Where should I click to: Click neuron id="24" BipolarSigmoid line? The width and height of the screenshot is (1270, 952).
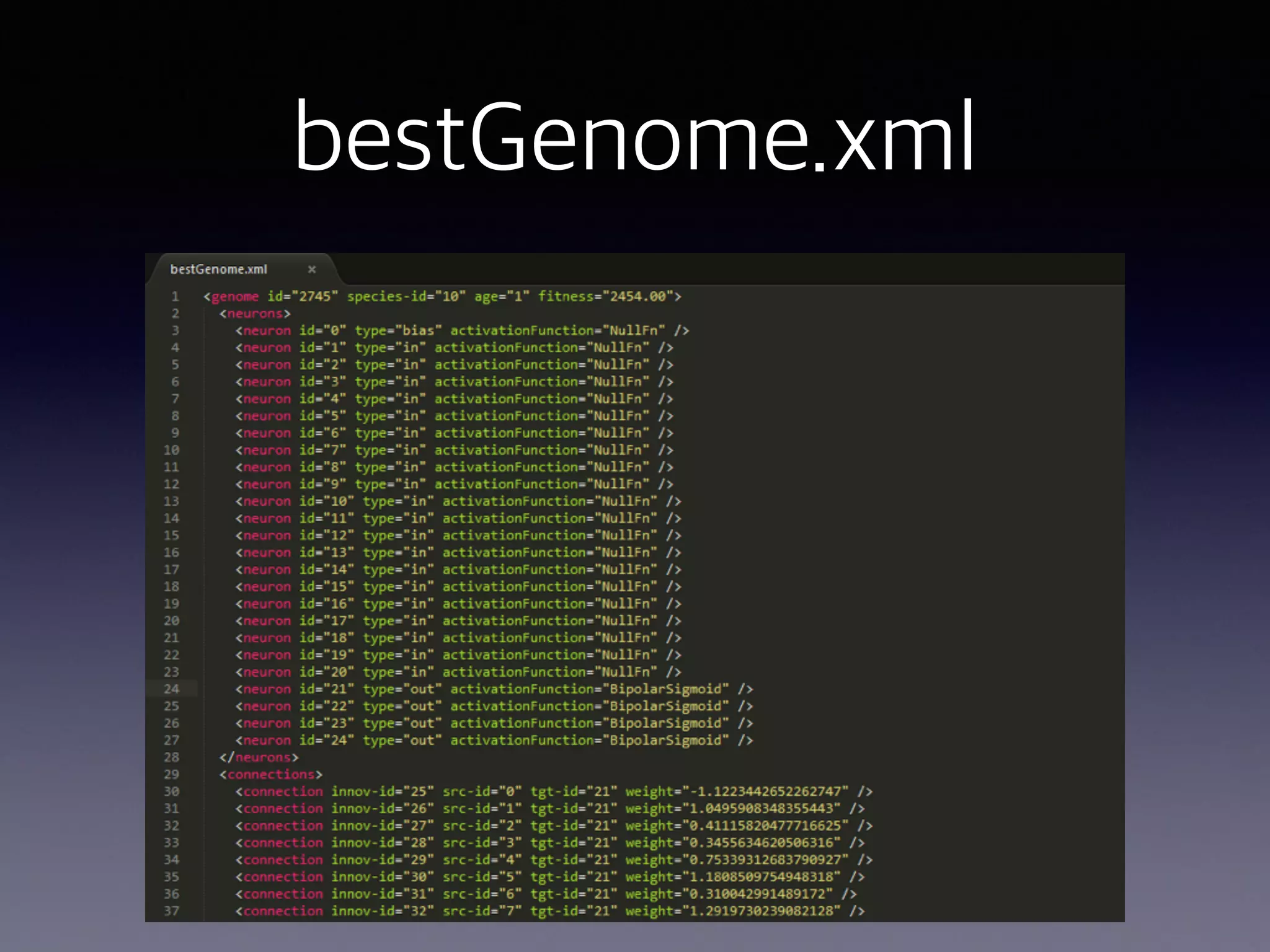(494, 741)
